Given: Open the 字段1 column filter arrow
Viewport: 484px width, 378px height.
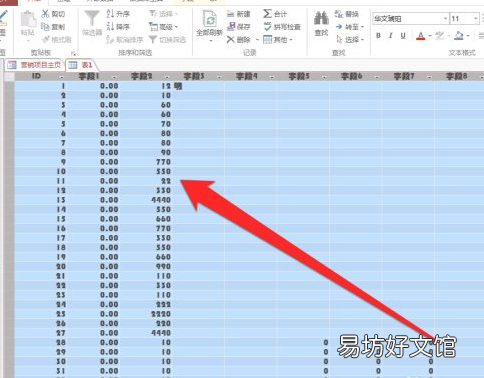Looking at the screenshot, I should [x=114, y=77].
